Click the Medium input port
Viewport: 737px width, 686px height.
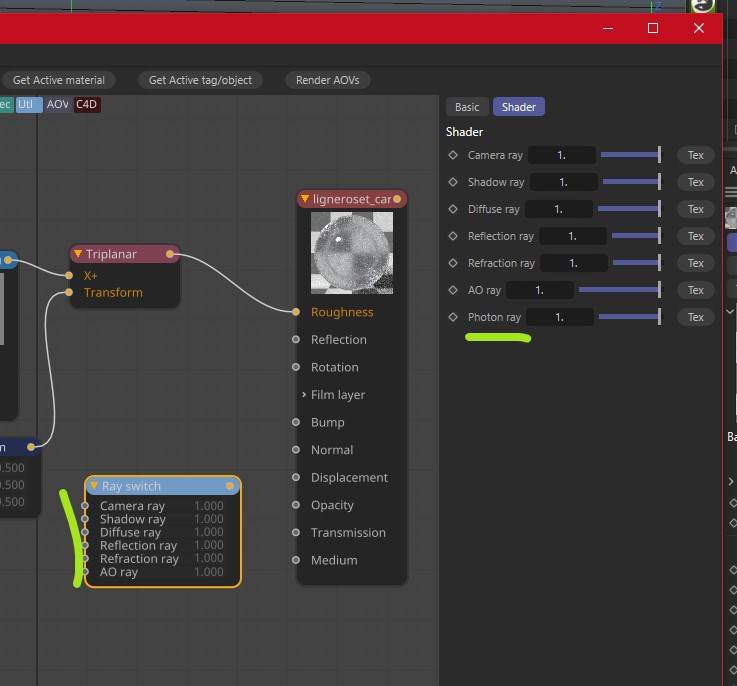(296, 560)
